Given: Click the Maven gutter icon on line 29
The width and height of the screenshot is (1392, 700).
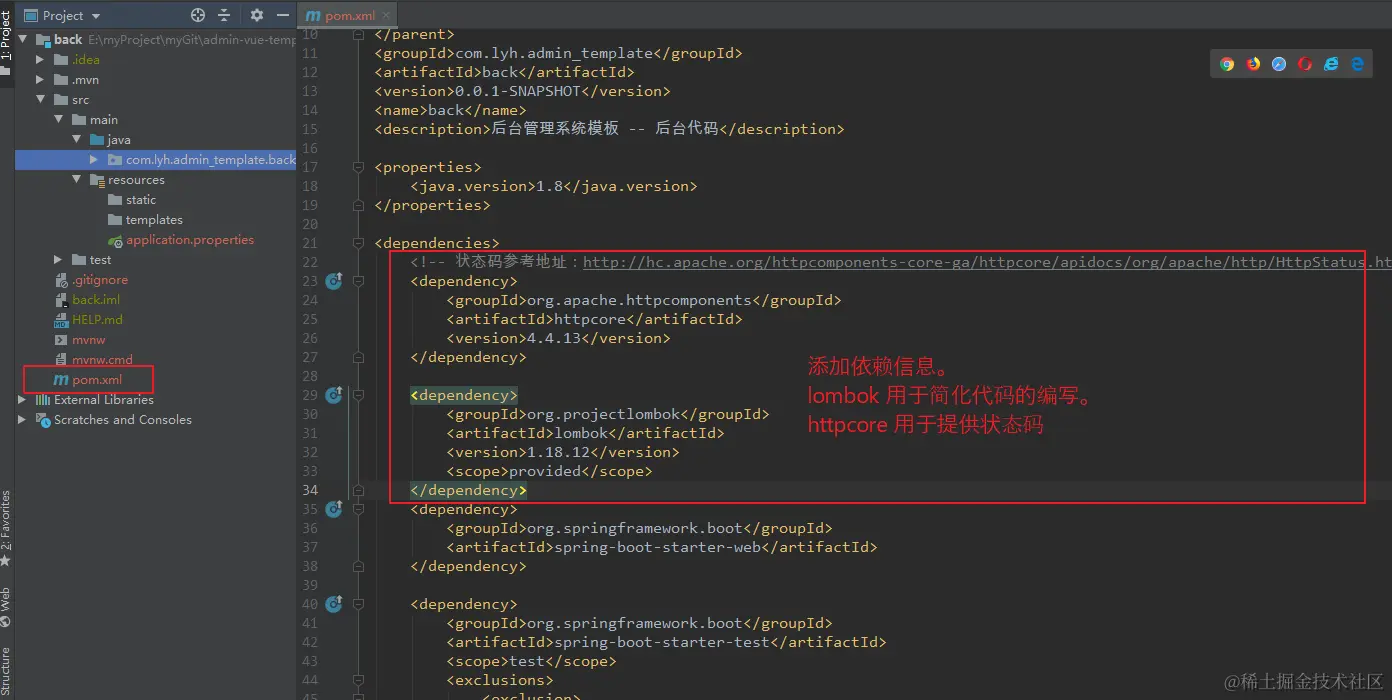Looking at the screenshot, I should tap(334, 395).
